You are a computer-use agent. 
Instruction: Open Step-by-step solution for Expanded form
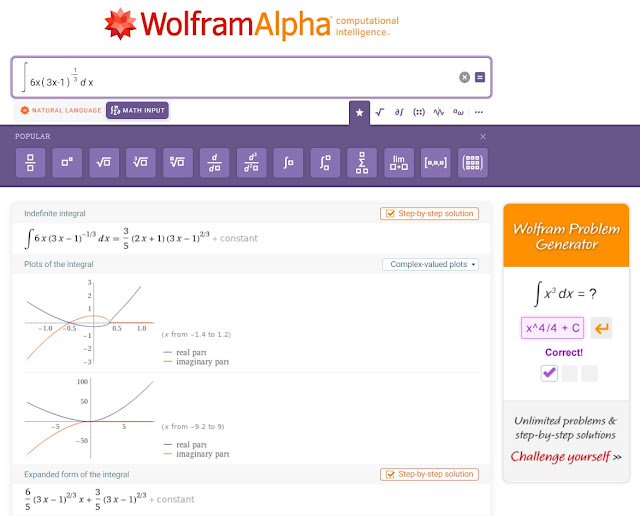pyautogui.click(x=429, y=474)
